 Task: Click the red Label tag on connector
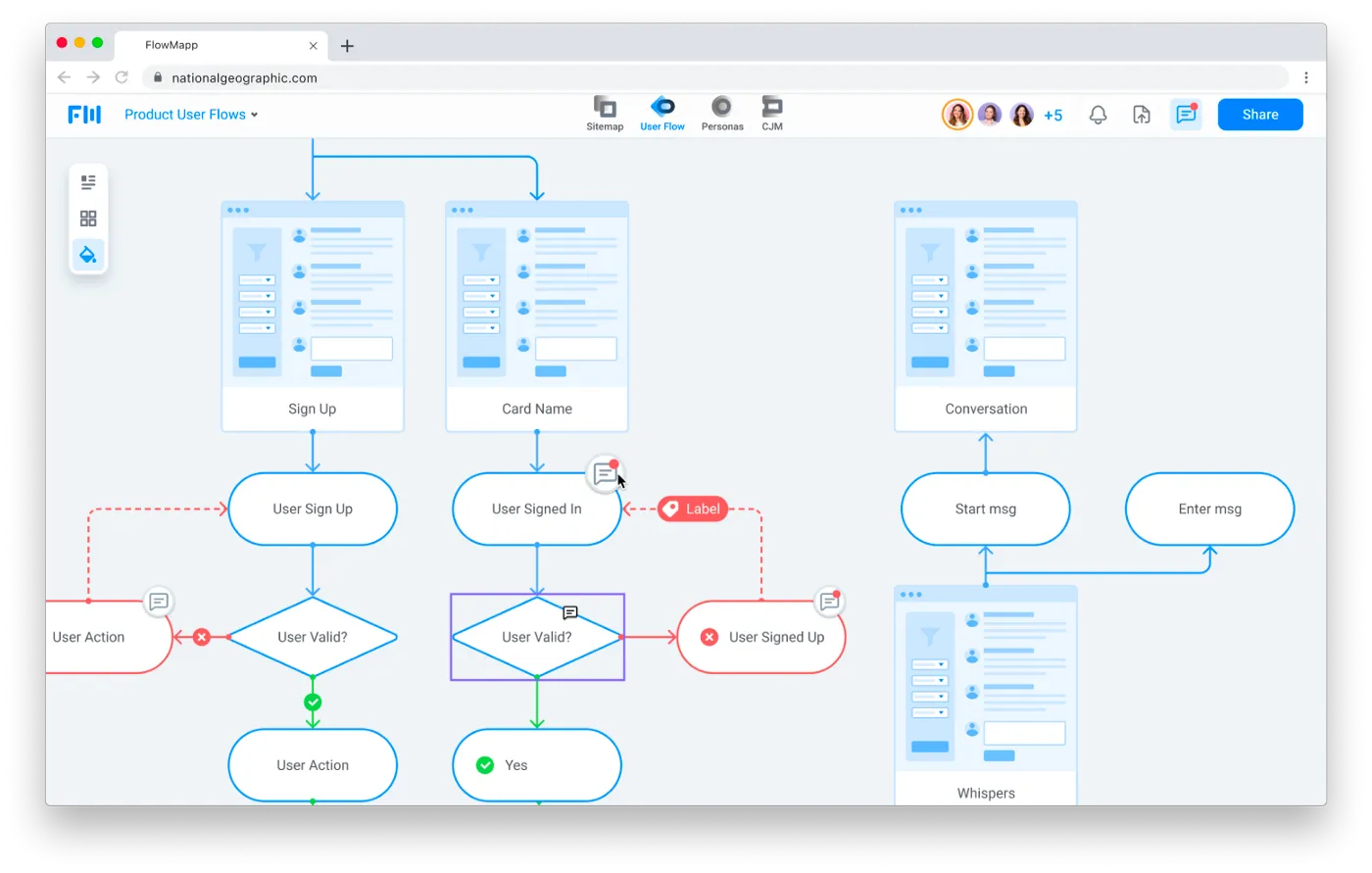coord(692,509)
